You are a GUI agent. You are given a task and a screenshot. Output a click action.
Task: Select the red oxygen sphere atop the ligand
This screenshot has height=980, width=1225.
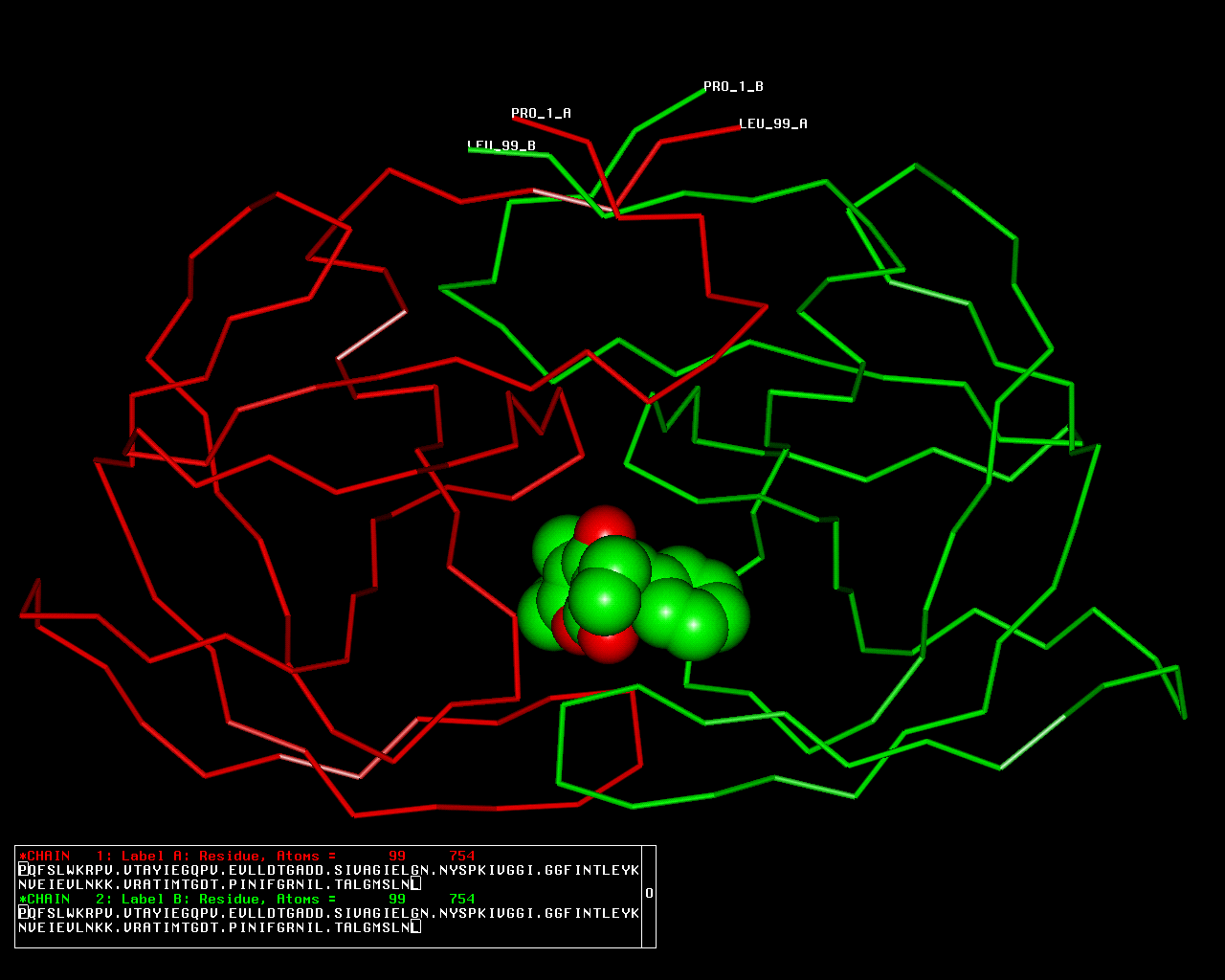pyautogui.click(x=605, y=525)
